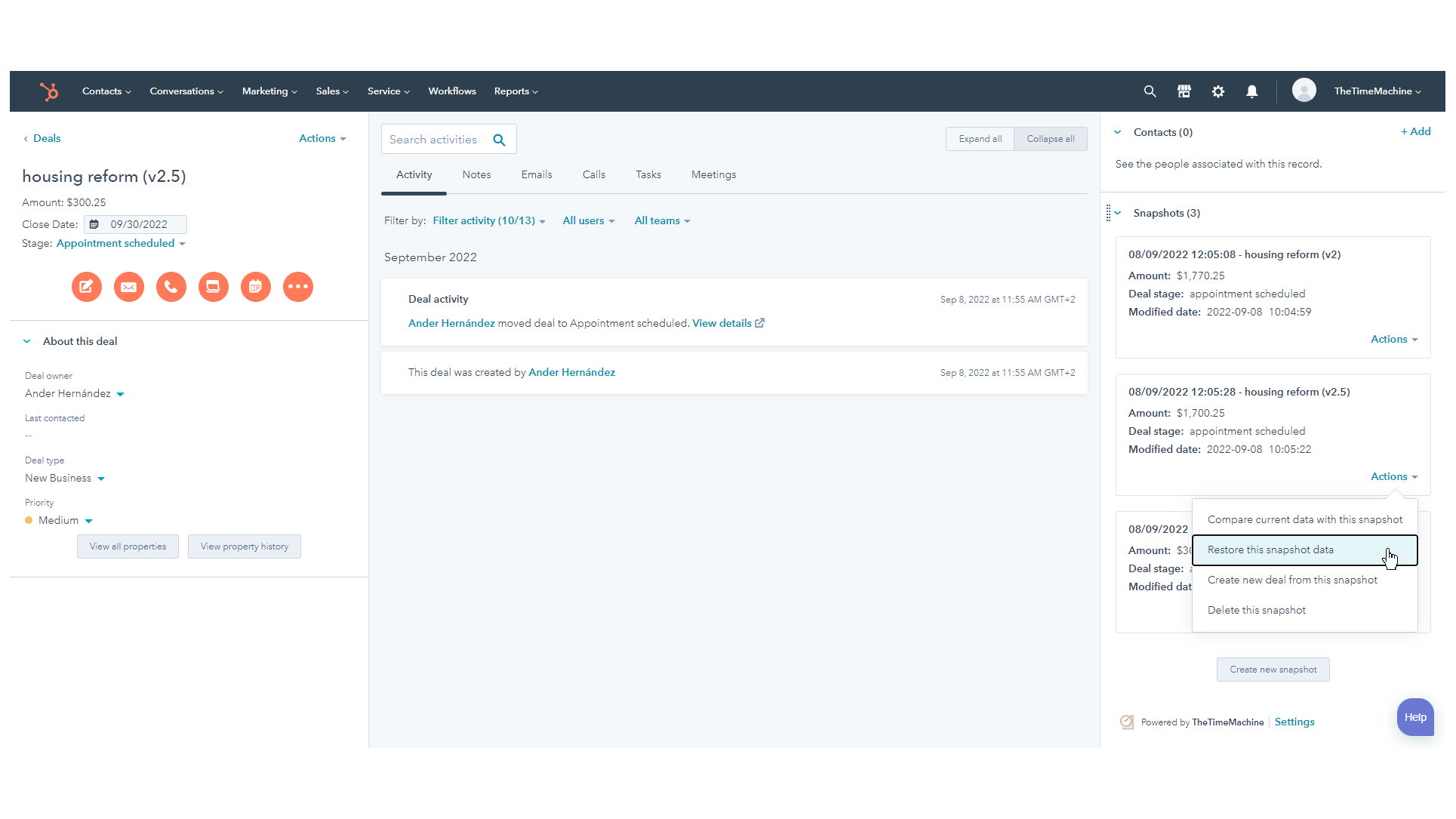
Task: Open the Priority Medium dropdown
Action: coord(65,520)
